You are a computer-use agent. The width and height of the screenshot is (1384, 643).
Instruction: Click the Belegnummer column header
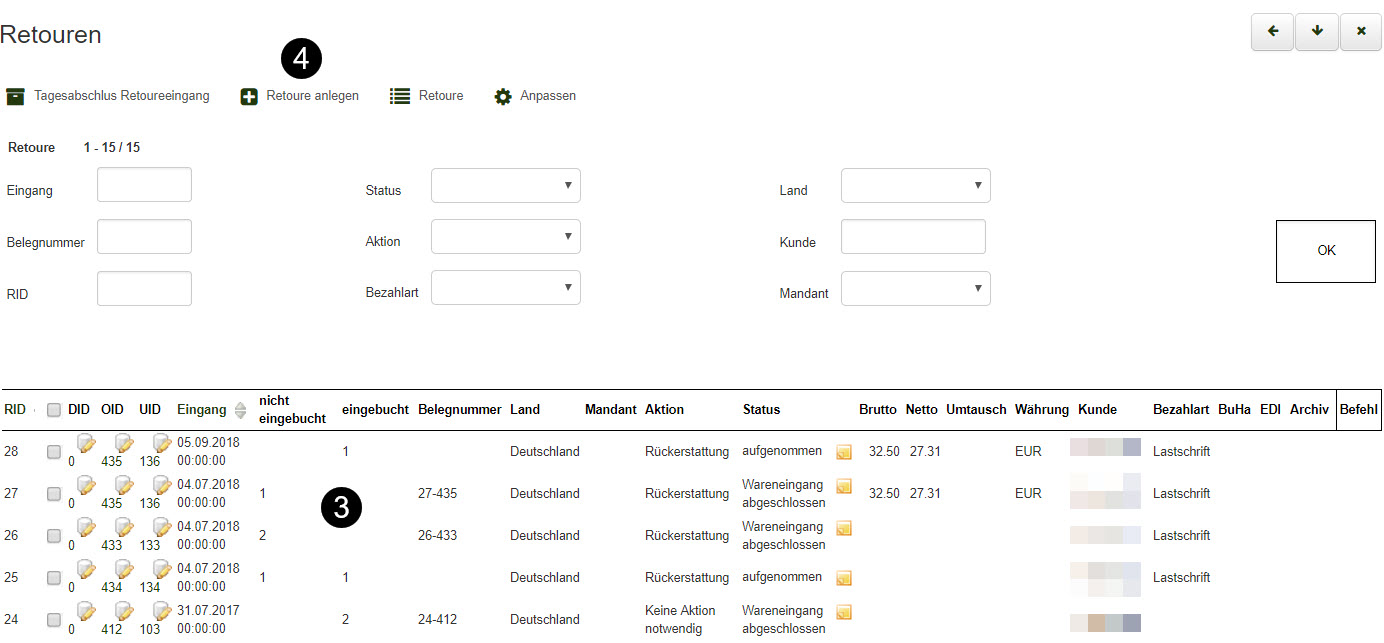point(459,410)
